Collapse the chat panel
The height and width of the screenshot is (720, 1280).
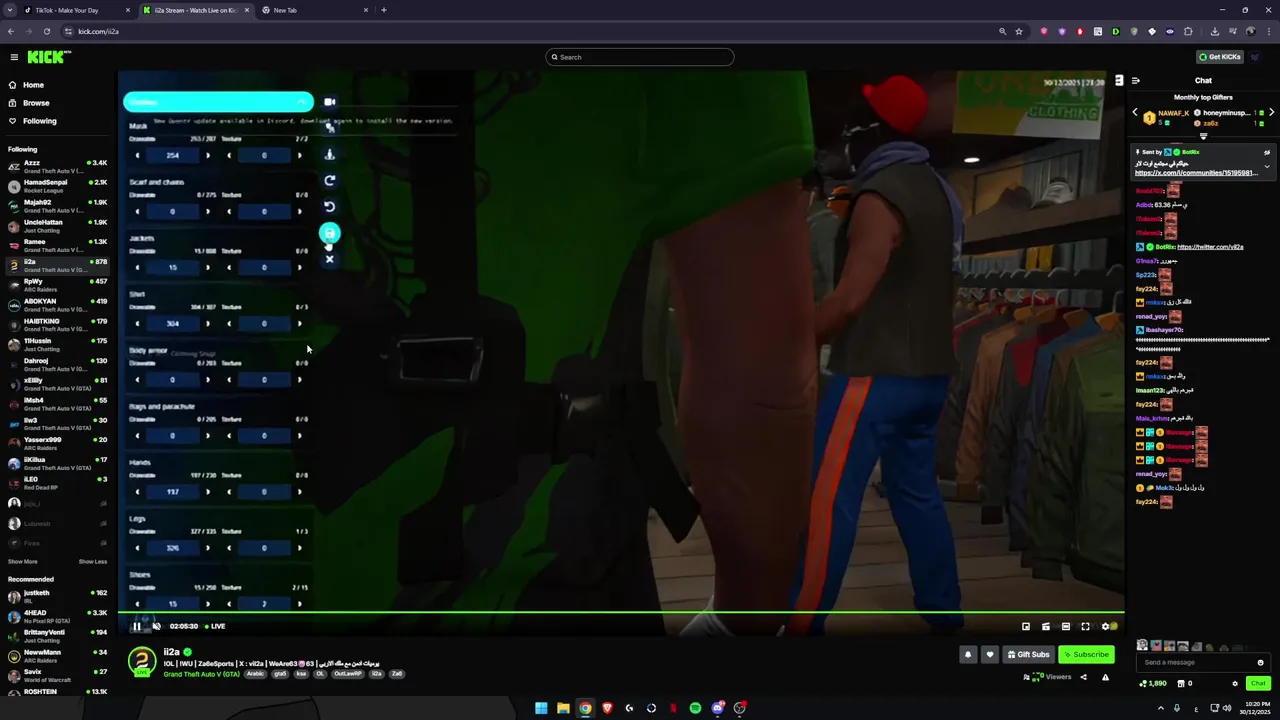[1135, 81]
